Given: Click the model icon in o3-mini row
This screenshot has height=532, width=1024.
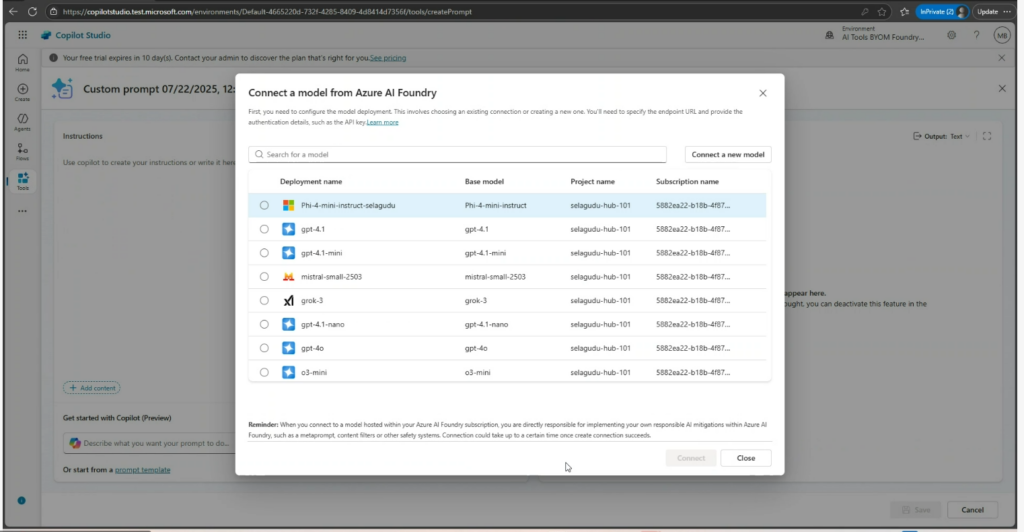Looking at the screenshot, I should [288, 372].
